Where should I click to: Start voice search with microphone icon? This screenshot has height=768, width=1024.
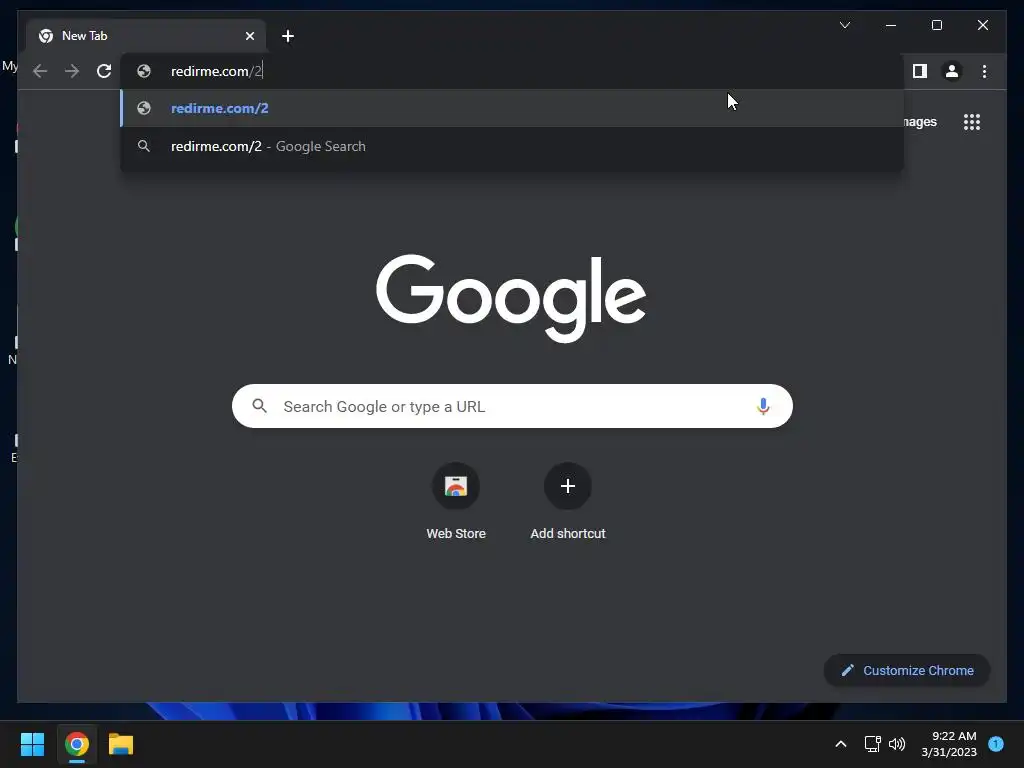tap(763, 406)
